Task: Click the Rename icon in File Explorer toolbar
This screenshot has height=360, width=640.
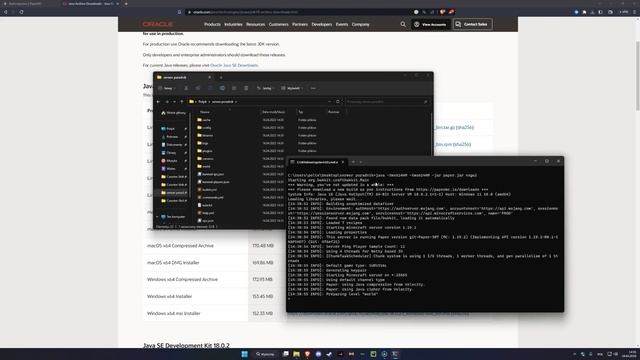Action: pos(222,88)
